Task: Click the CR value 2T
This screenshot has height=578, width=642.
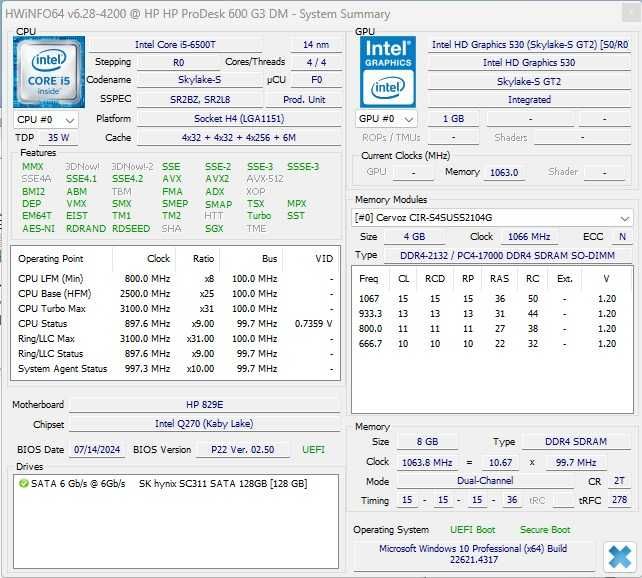Action: (619, 481)
